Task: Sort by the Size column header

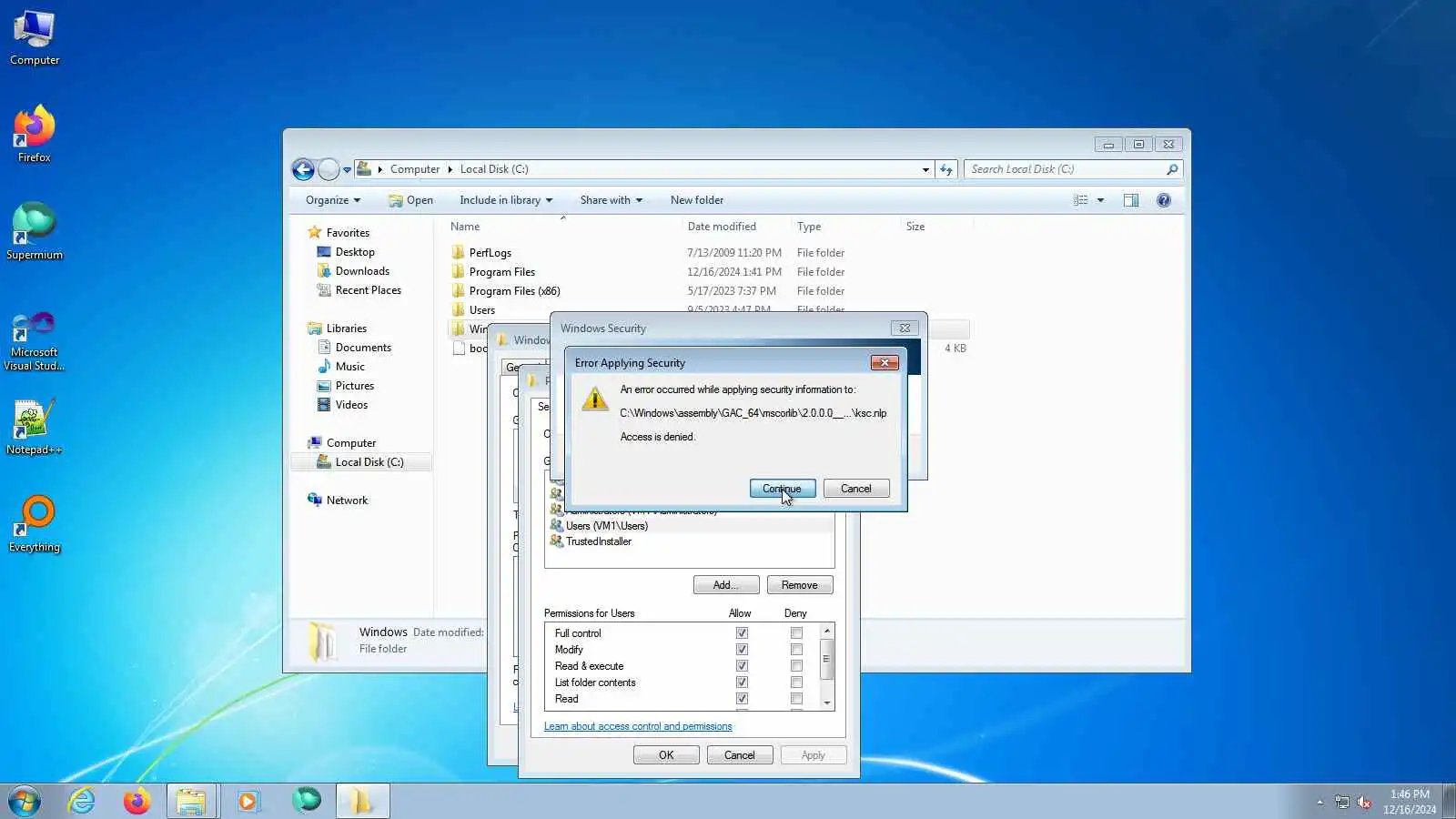Action: [935, 227]
